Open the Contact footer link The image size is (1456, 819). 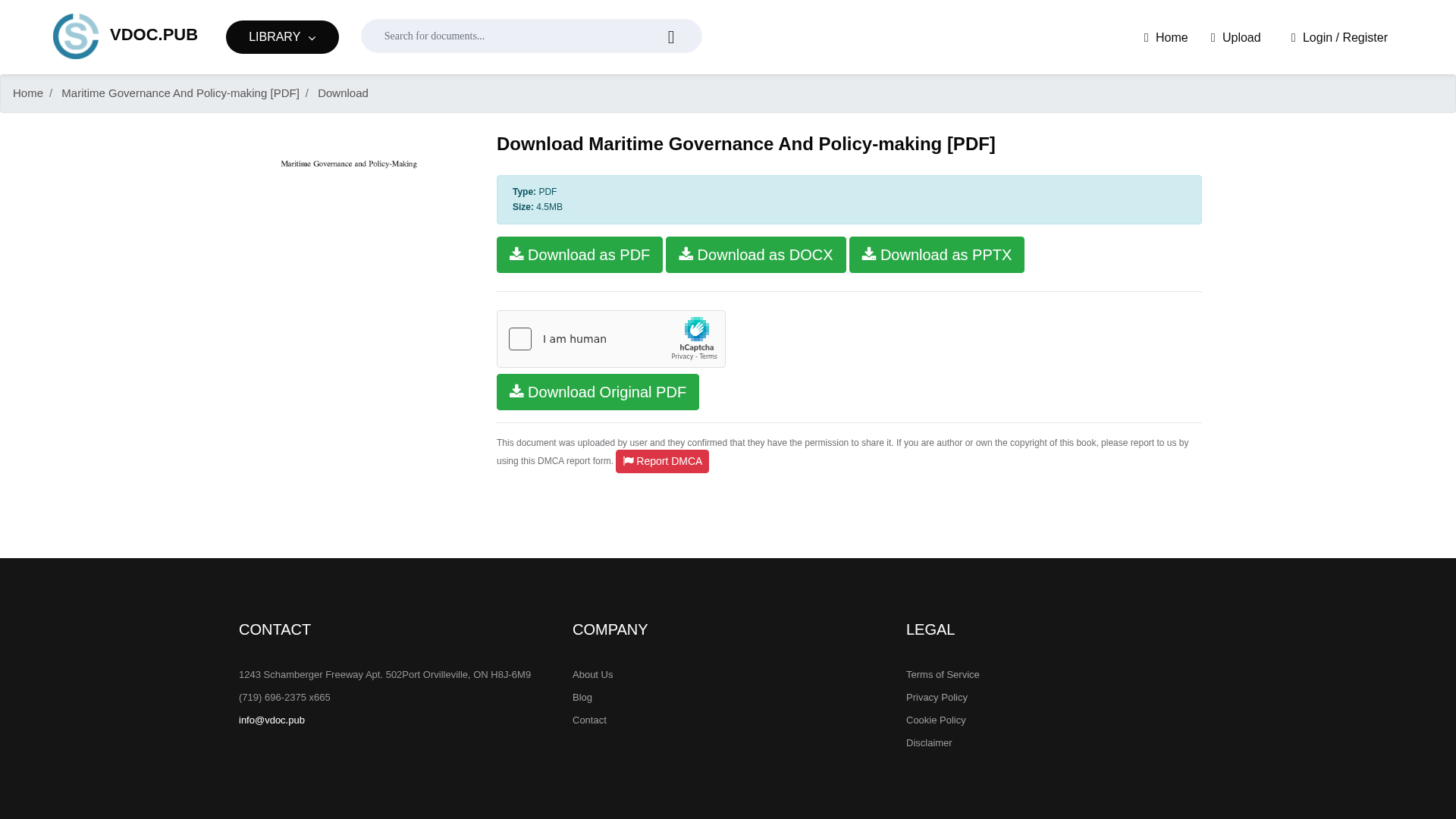coord(589,720)
